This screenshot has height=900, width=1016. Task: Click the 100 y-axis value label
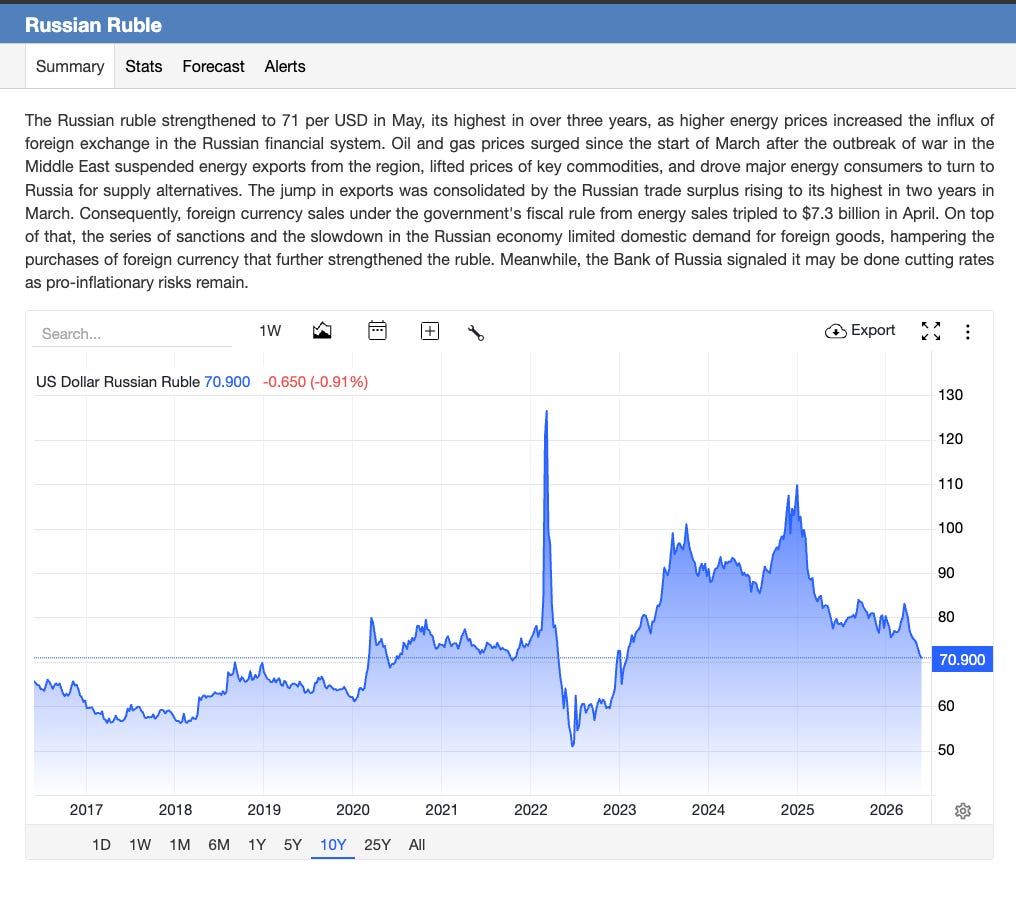(950, 527)
